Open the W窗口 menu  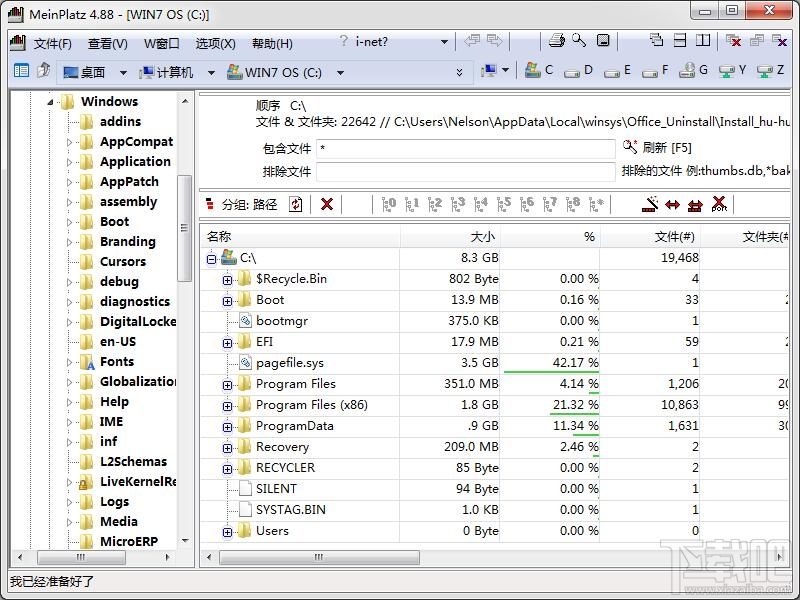tap(161, 43)
